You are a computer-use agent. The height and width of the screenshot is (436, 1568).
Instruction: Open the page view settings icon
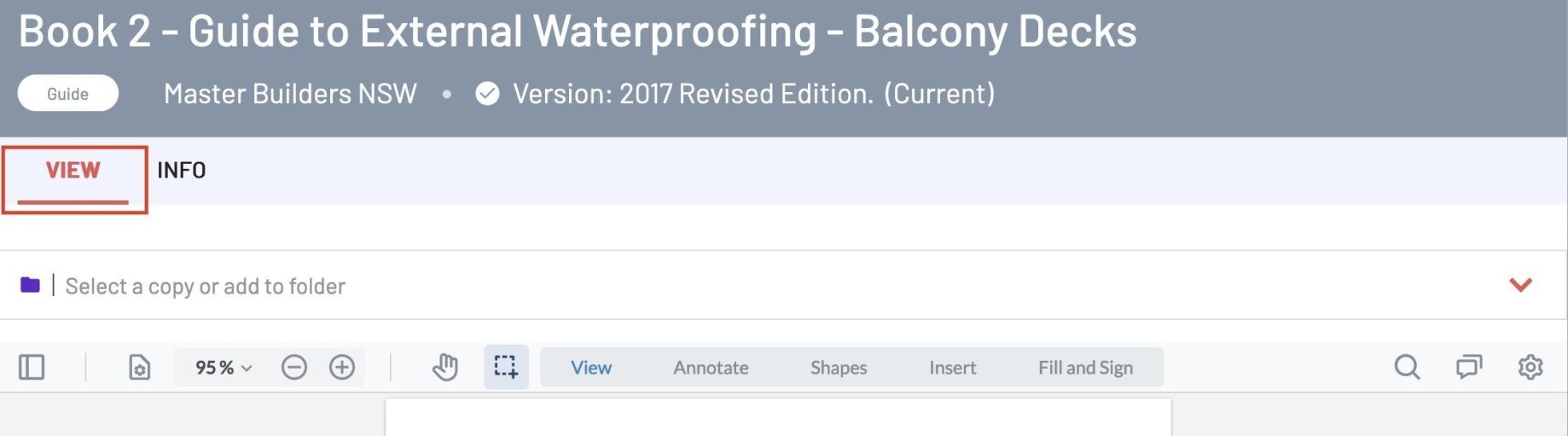tap(139, 368)
